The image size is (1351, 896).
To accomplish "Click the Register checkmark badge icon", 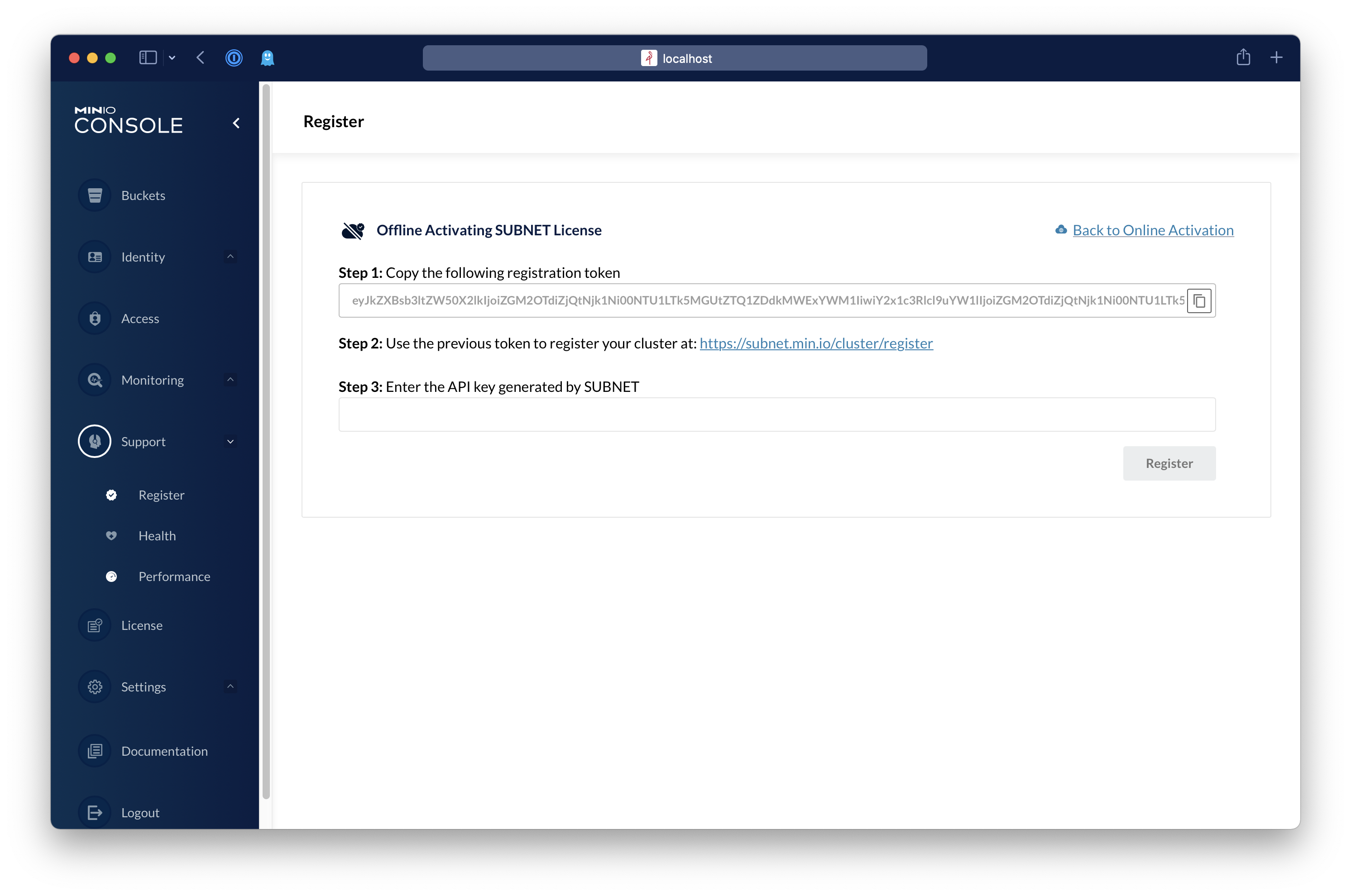I will tap(111, 495).
